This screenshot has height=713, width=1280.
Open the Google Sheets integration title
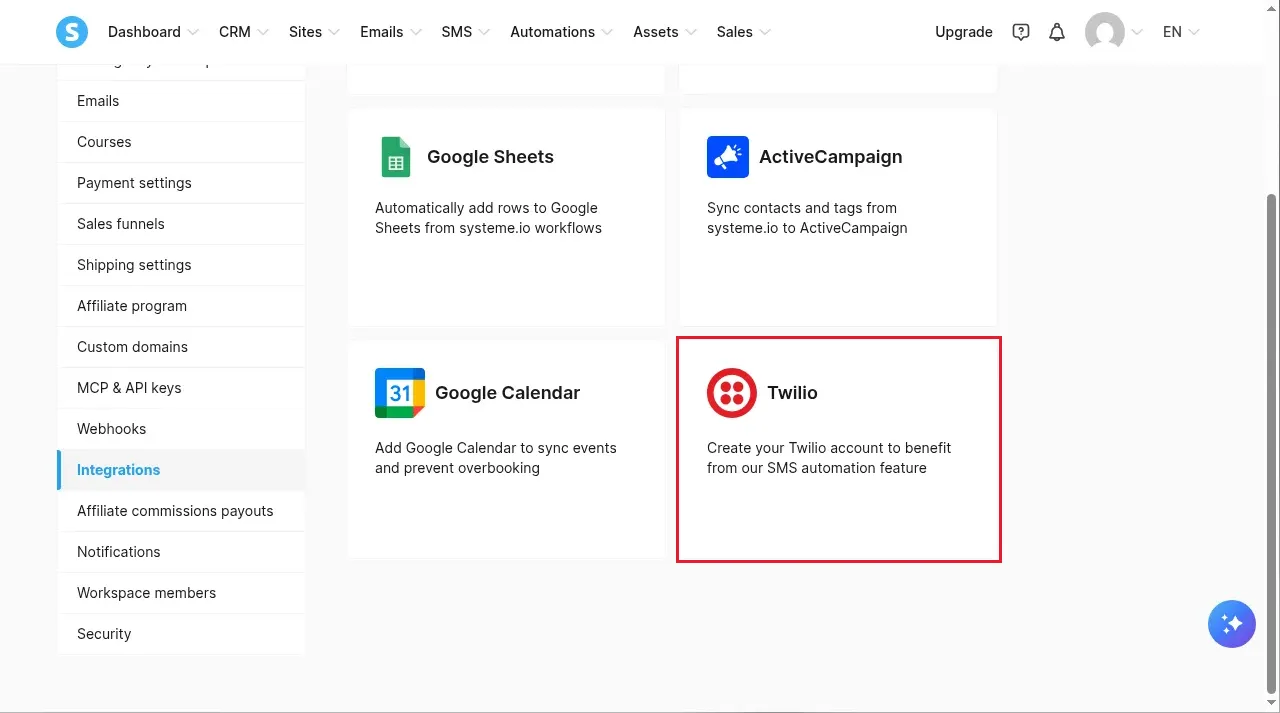490,157
